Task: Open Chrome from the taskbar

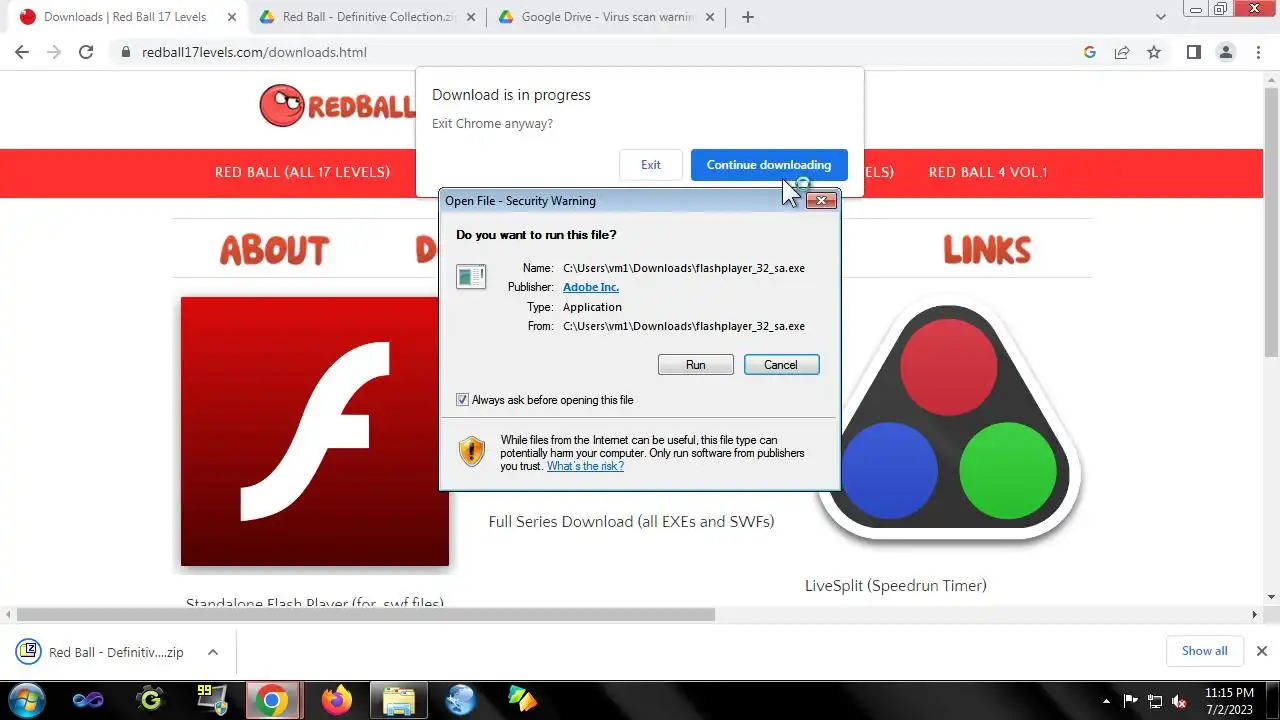Action: coord(271,700)
